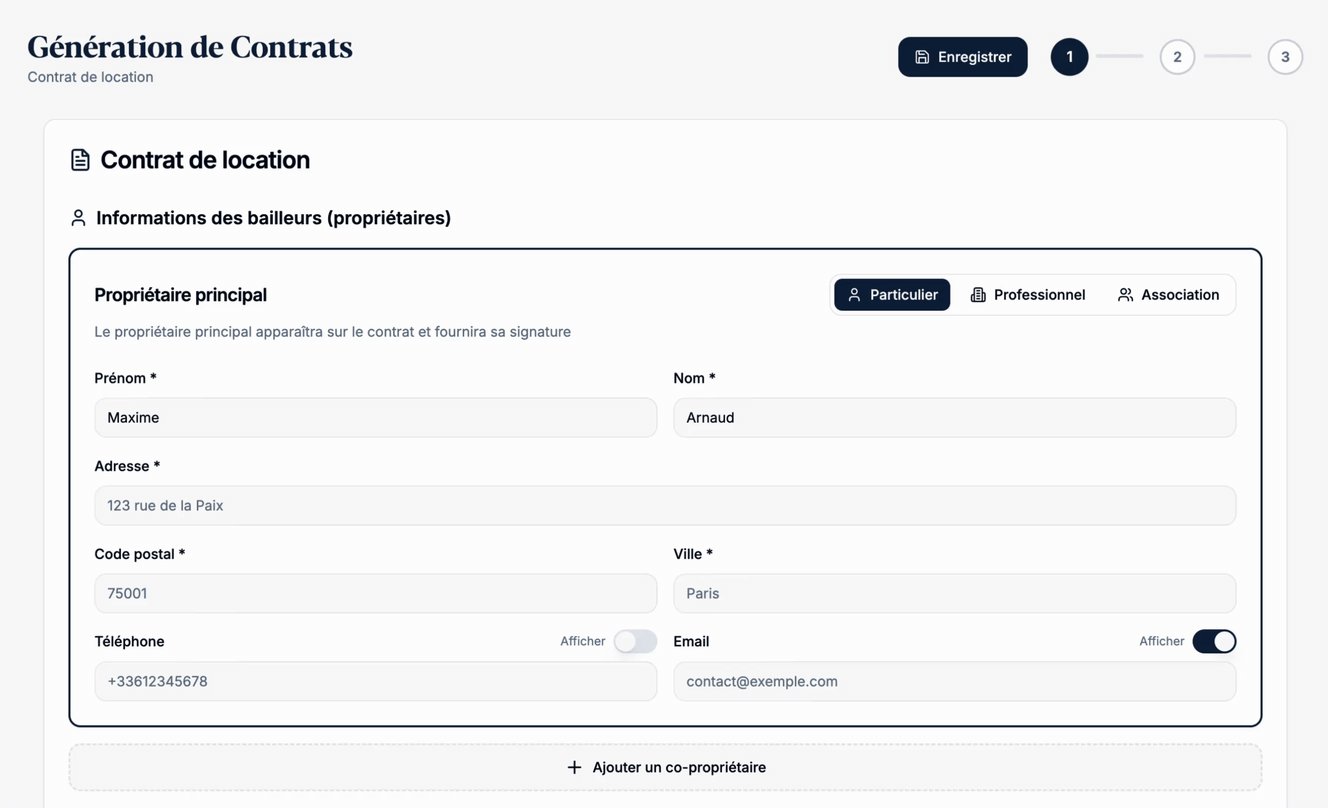Jump to step 3 in the stepper
The width and height of the screenshot is (1328, 808).
click(1285, 57)
